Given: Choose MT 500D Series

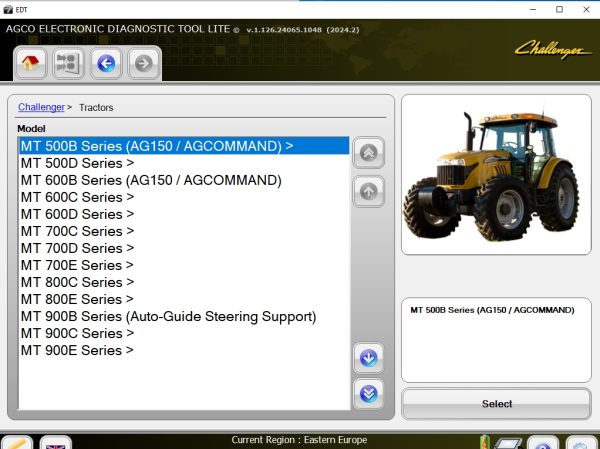Looking at the screenshot, I should click(x=184, y=163).
